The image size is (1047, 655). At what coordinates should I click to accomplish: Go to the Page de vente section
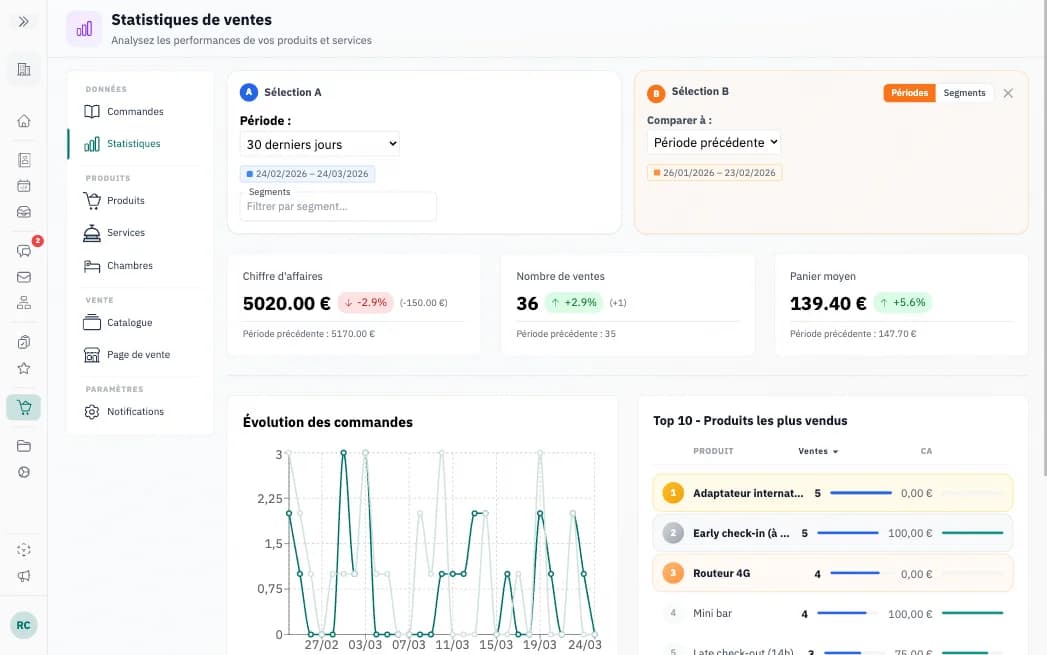pyautogui.click(x=138, y=354)
